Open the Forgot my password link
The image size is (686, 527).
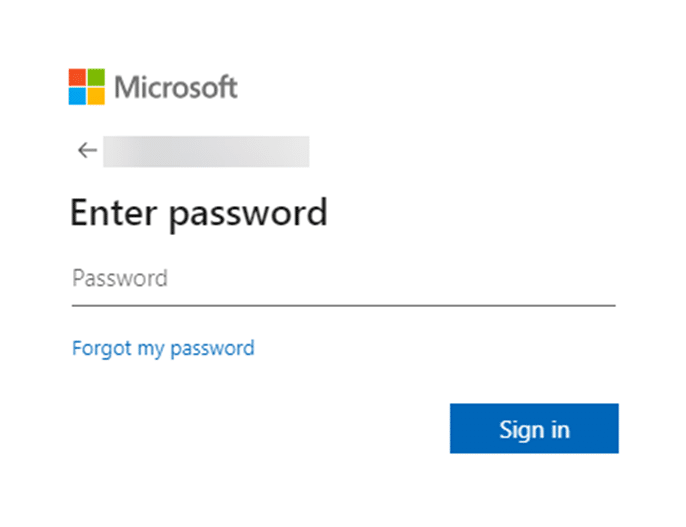(163, 348)
